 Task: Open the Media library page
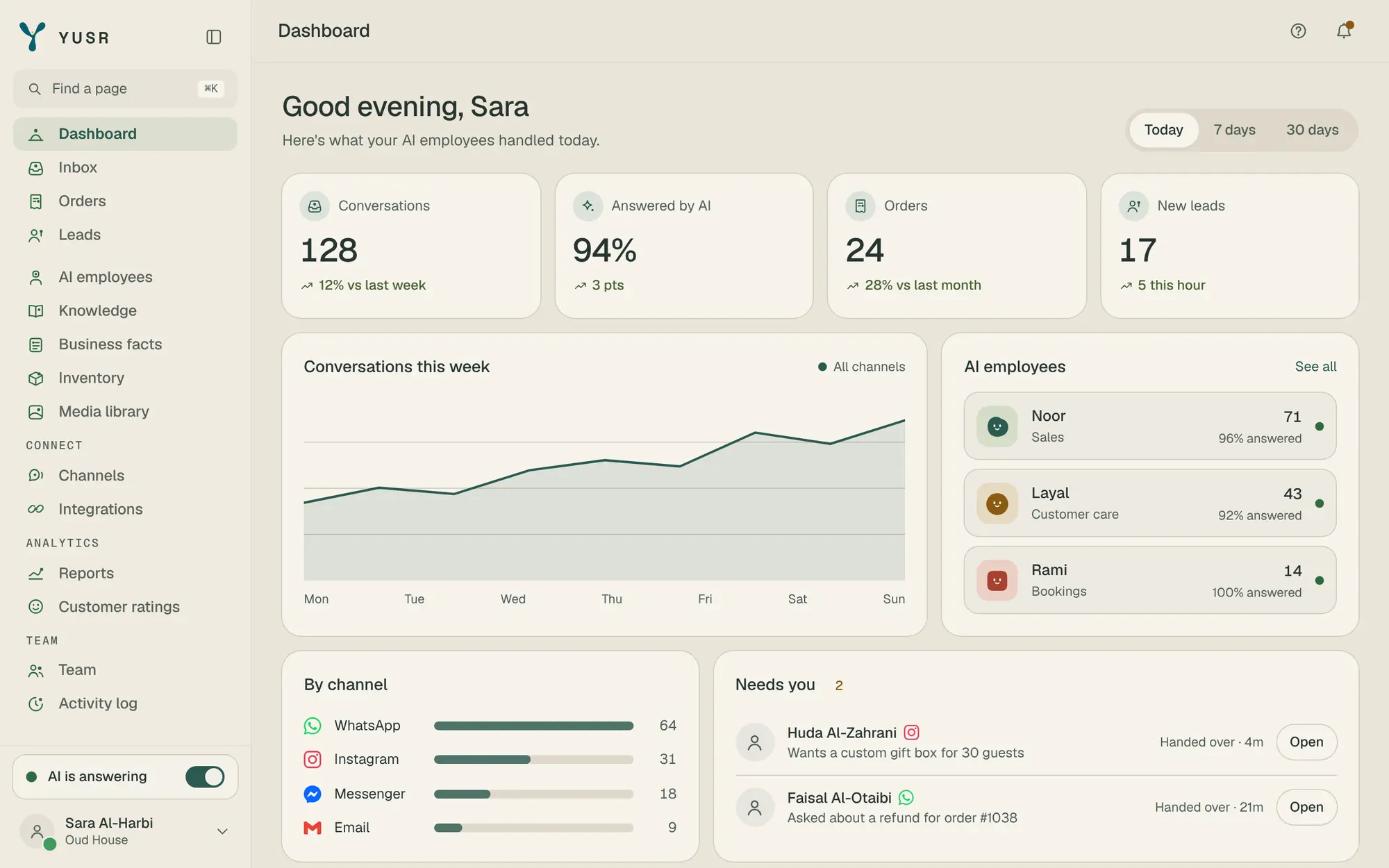[x=125, y=412]
